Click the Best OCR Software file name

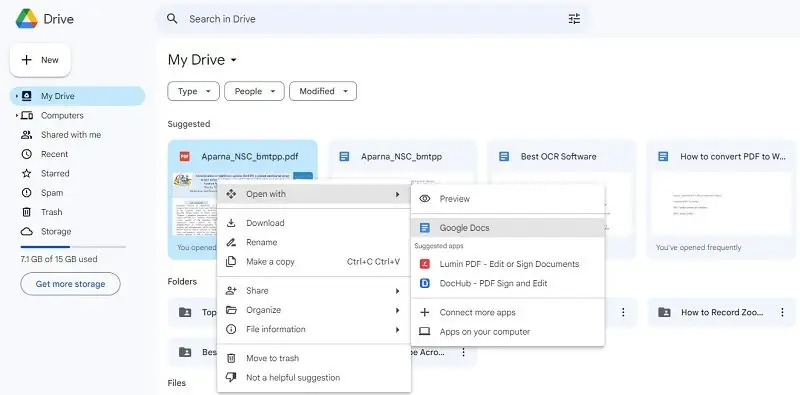559,157
